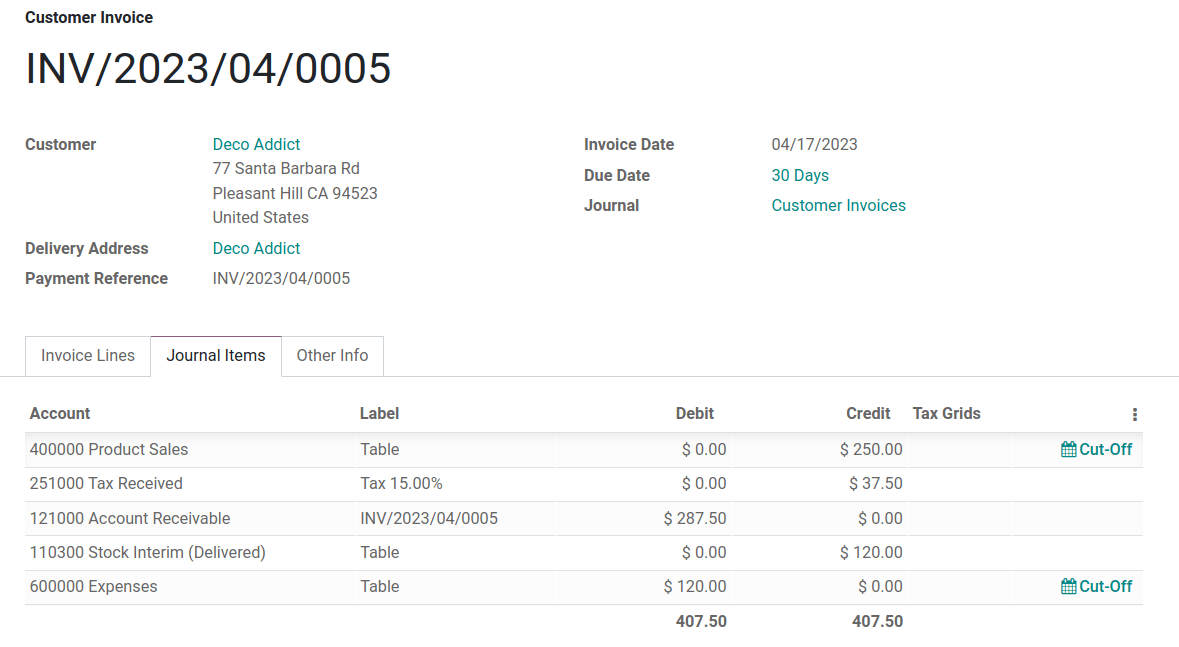This screenshot has width=1179, height=647.
Task: Click the invoice title INV/2023/04/0005
Action: (208, 69)
